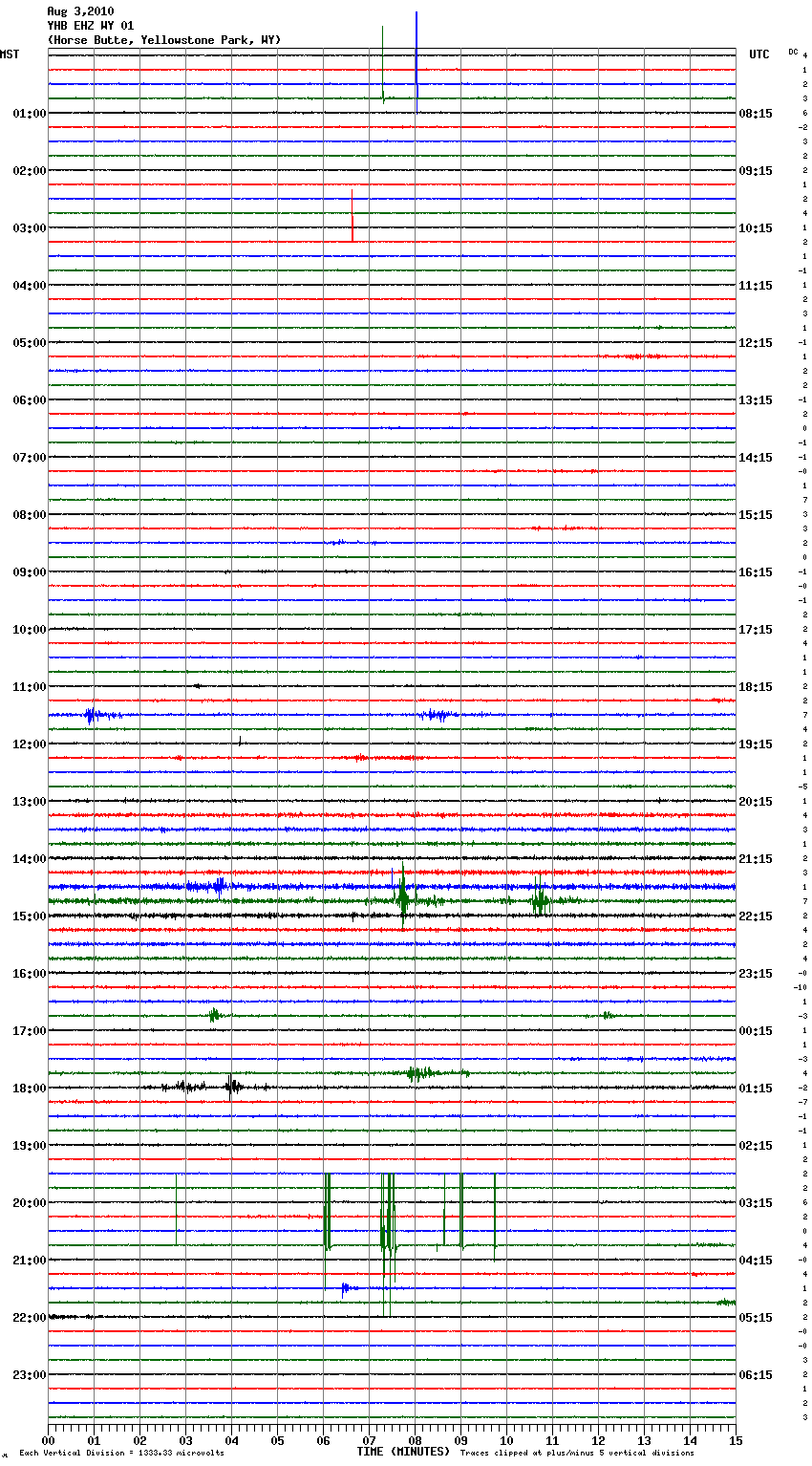The height and width of the screenshot is (1466, 812).
Task: Click the '08:15' UTC time label
Action: point(756,114)
